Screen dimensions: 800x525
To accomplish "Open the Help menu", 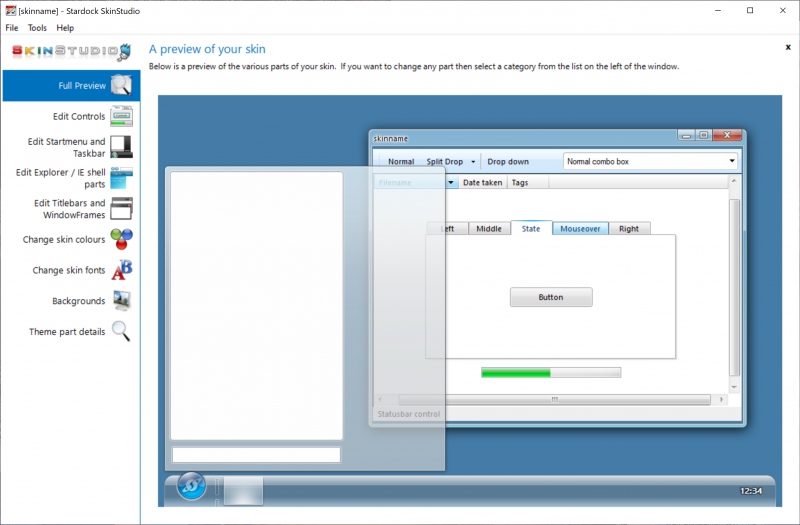I will 65,28.
